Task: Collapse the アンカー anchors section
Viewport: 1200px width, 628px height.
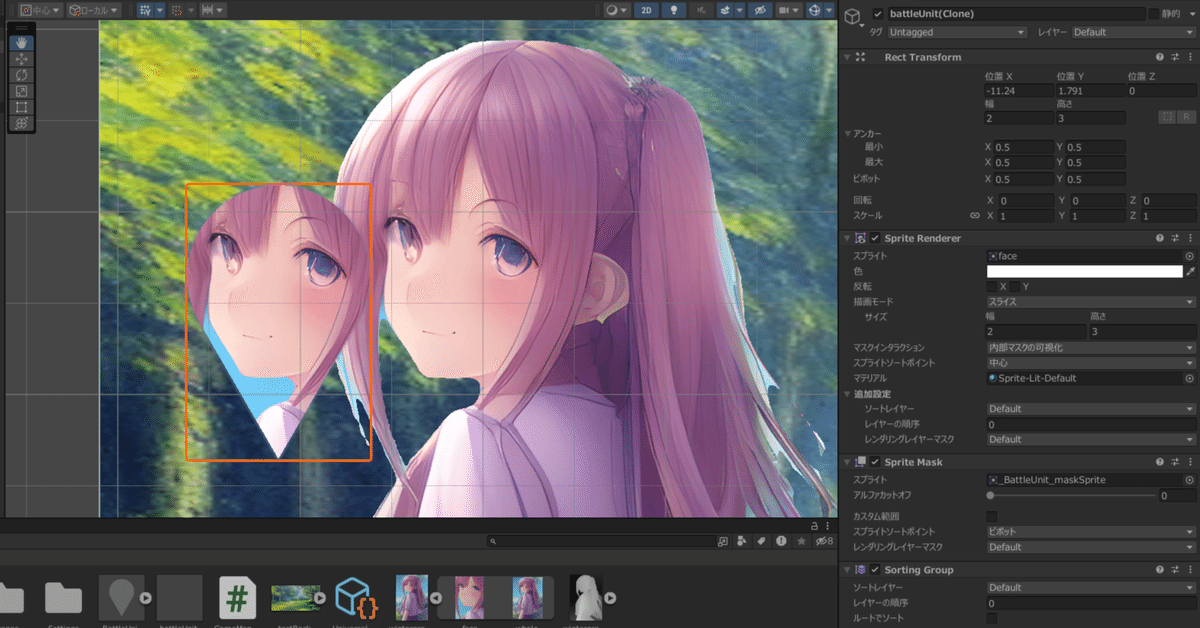Action: [847, 133]
